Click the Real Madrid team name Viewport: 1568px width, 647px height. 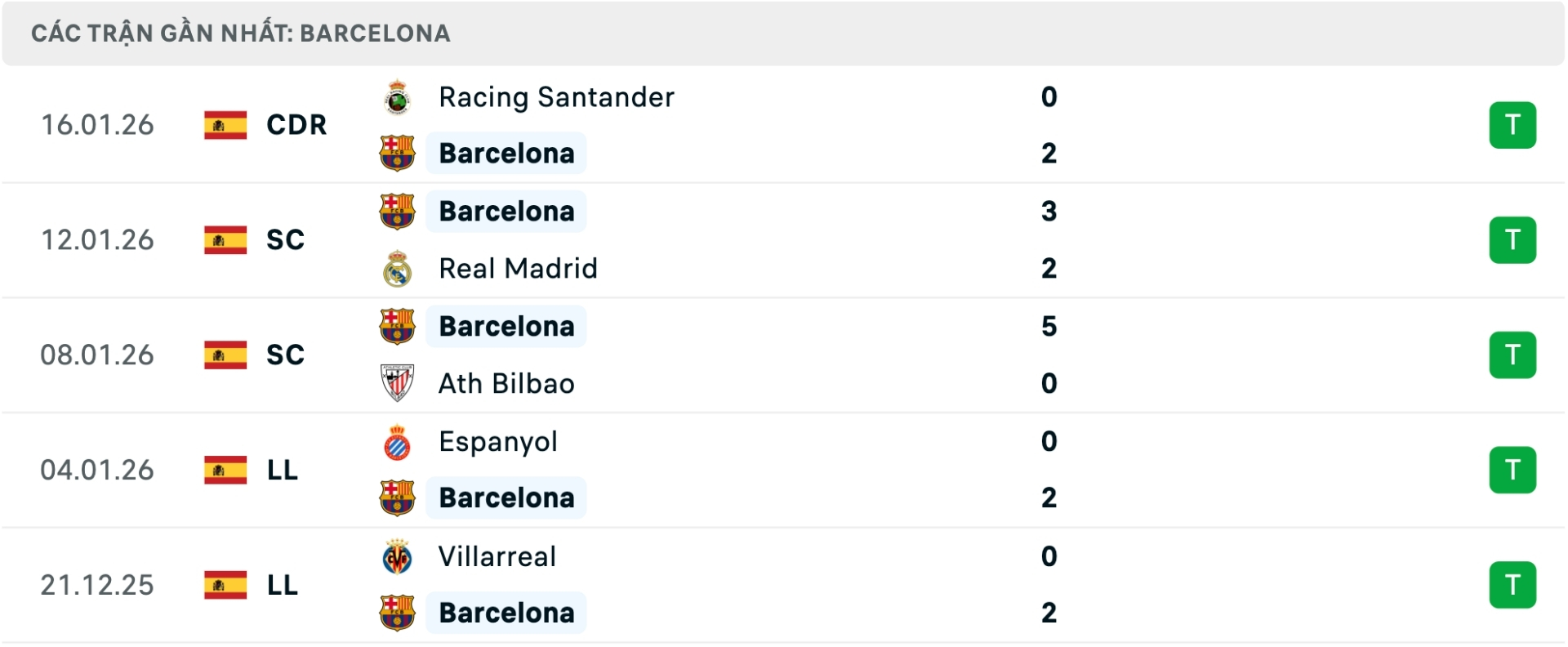(x=518, y=268)
